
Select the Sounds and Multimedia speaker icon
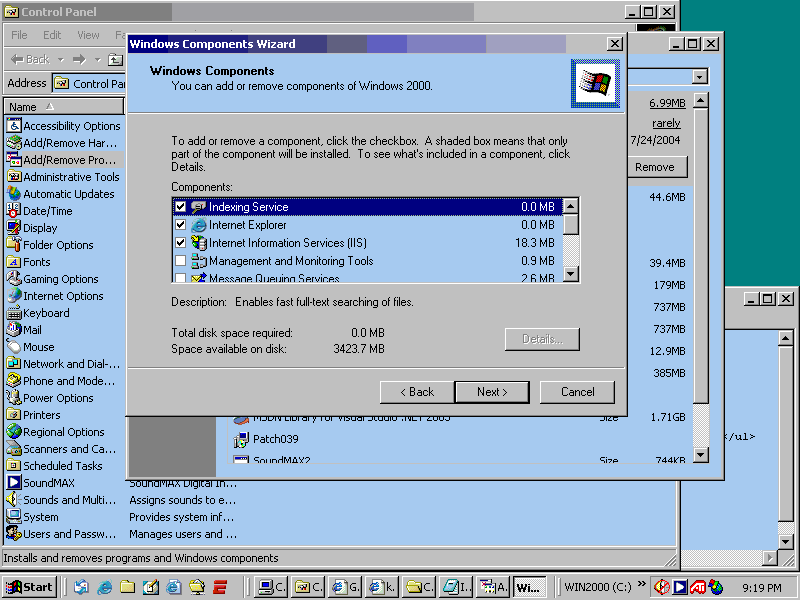(14, 499)
